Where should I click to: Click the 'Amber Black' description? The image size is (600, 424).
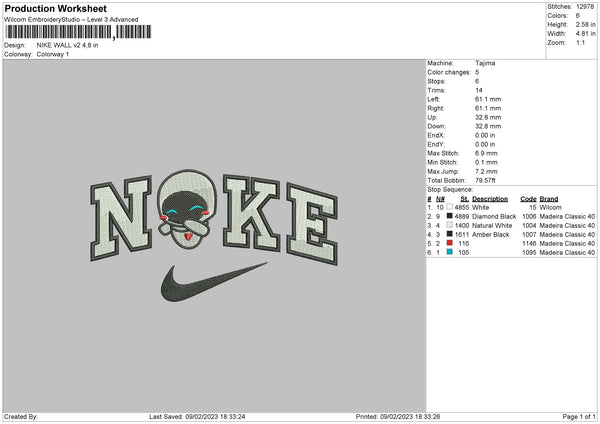coord(491,235)
